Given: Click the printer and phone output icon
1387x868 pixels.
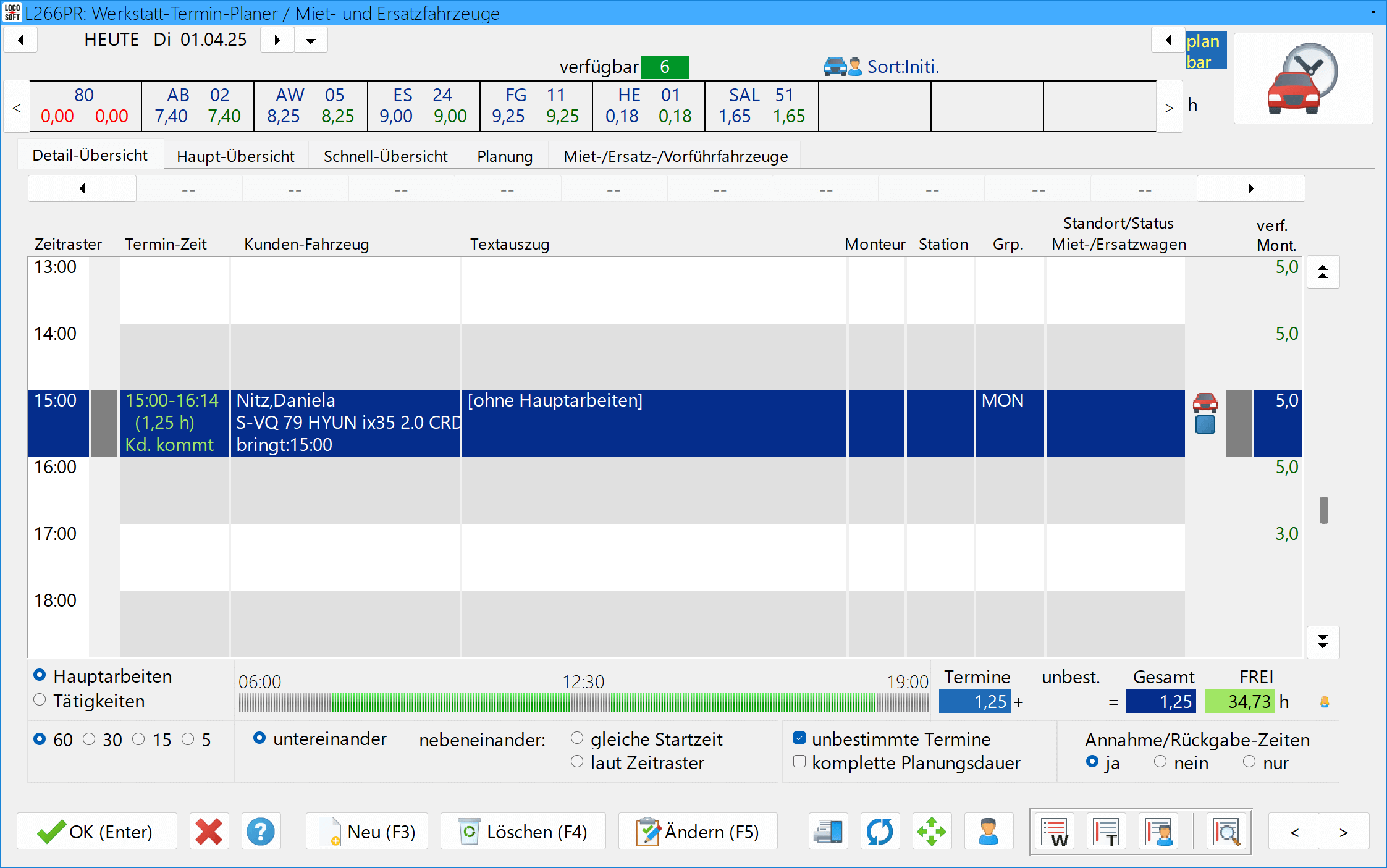Looking at the screenshot, I should [x=828, y=832].
